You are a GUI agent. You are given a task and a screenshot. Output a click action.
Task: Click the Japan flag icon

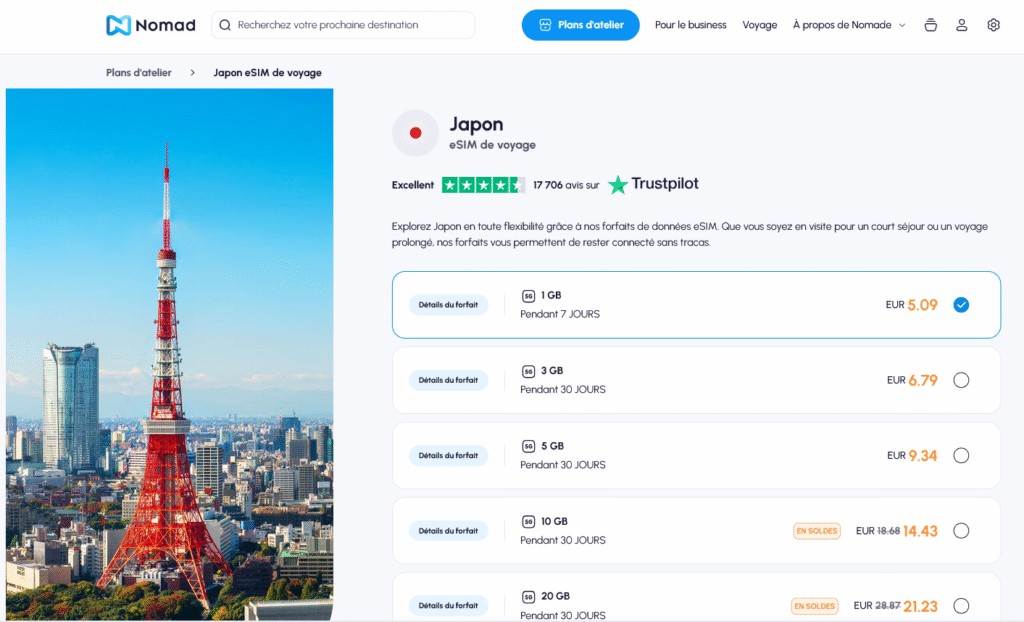pos(415,133)
